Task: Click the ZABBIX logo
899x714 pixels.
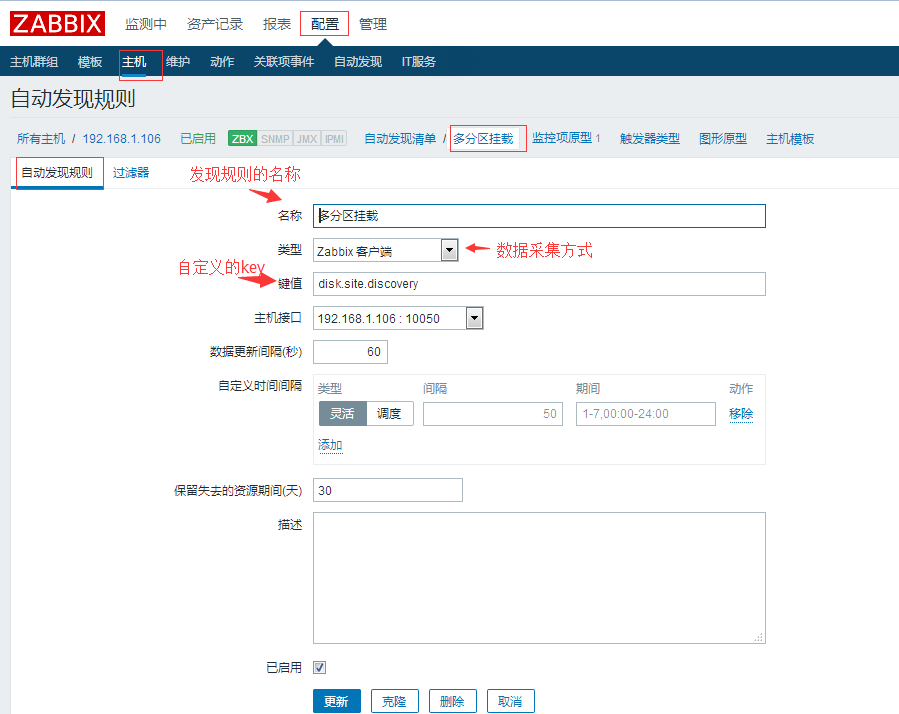Action: click(57, 23)
